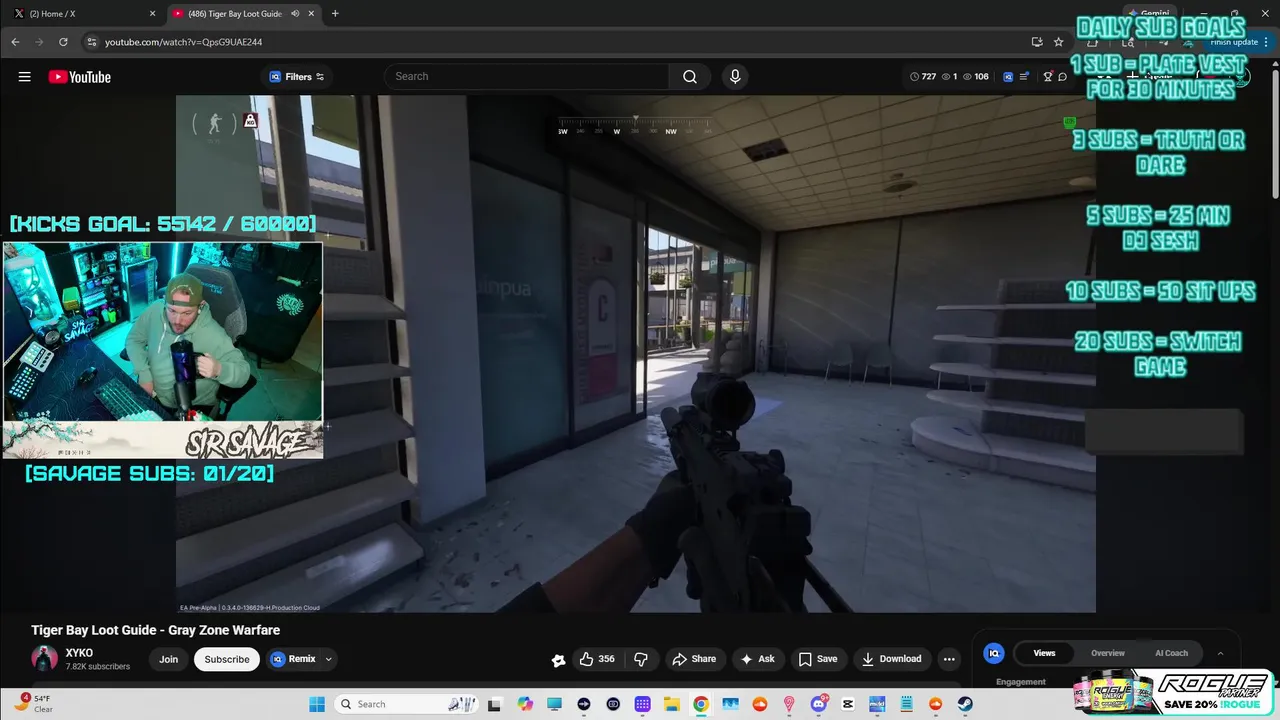Screen dimensions: 1280x720
Task: Open the vidIQ icon beside view stats
Action: 1008,77
